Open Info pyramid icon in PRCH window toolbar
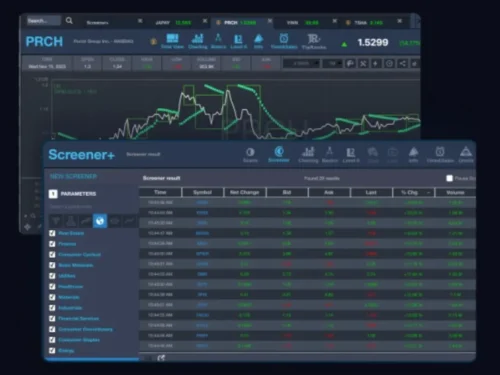This screenshot has height=375, width=500. pos(259,42)
